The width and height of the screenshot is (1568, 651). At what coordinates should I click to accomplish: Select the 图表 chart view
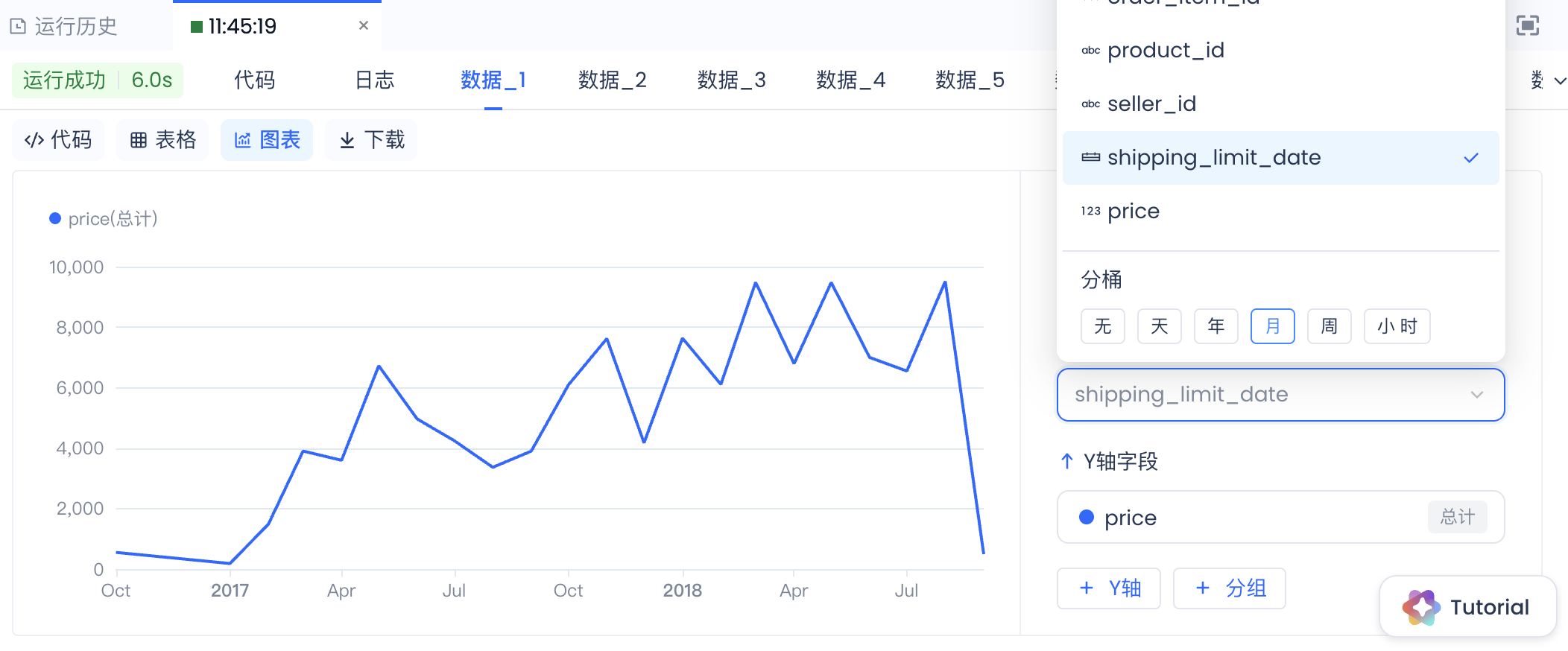(267, 140)
